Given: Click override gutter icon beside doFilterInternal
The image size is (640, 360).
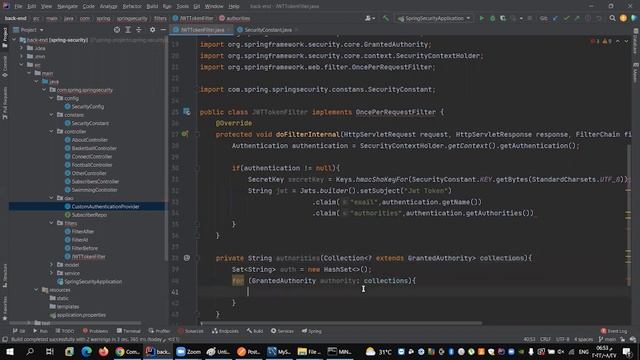Looking at the screenshot, I should pyautogui.click(x=185, y=134).
